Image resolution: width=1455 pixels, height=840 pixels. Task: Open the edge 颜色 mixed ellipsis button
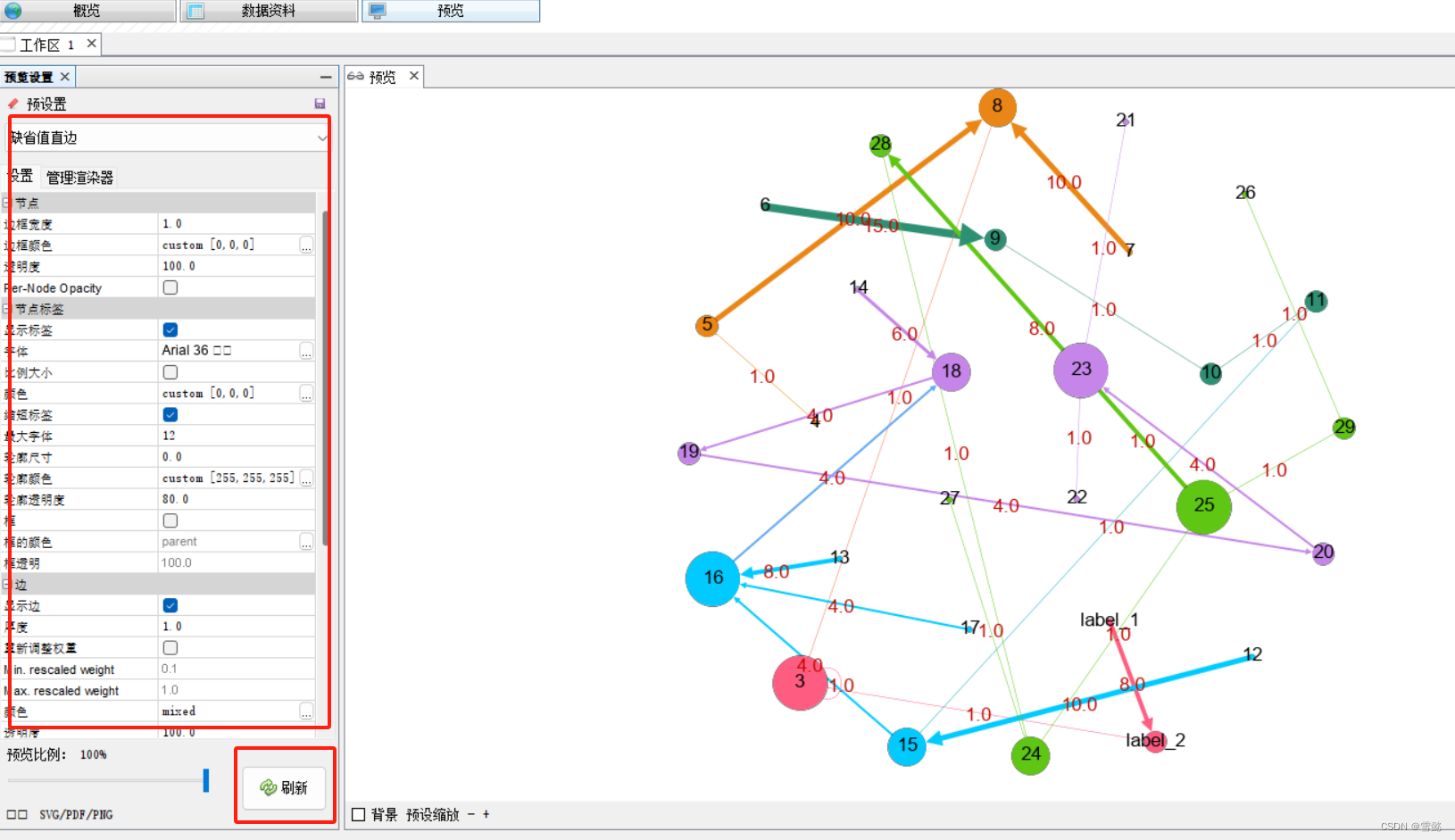(306, 711)
